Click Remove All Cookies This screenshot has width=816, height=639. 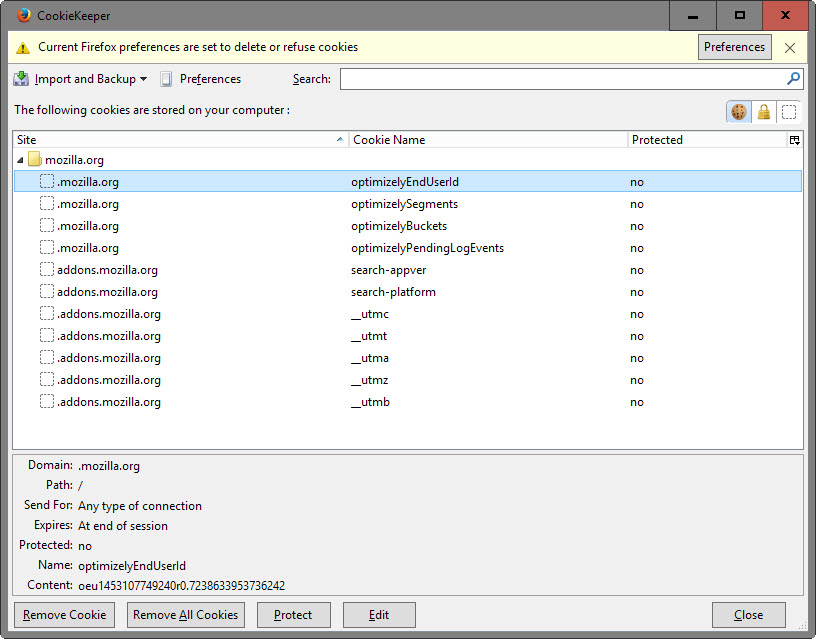pyautogui.click(x=185, y=615)
